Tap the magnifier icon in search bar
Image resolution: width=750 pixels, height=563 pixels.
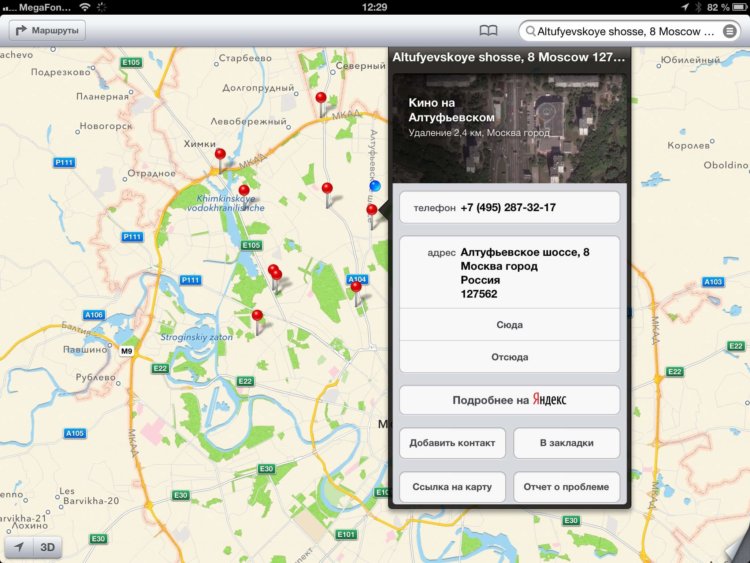pyautogui.click(x=530, y=31)
